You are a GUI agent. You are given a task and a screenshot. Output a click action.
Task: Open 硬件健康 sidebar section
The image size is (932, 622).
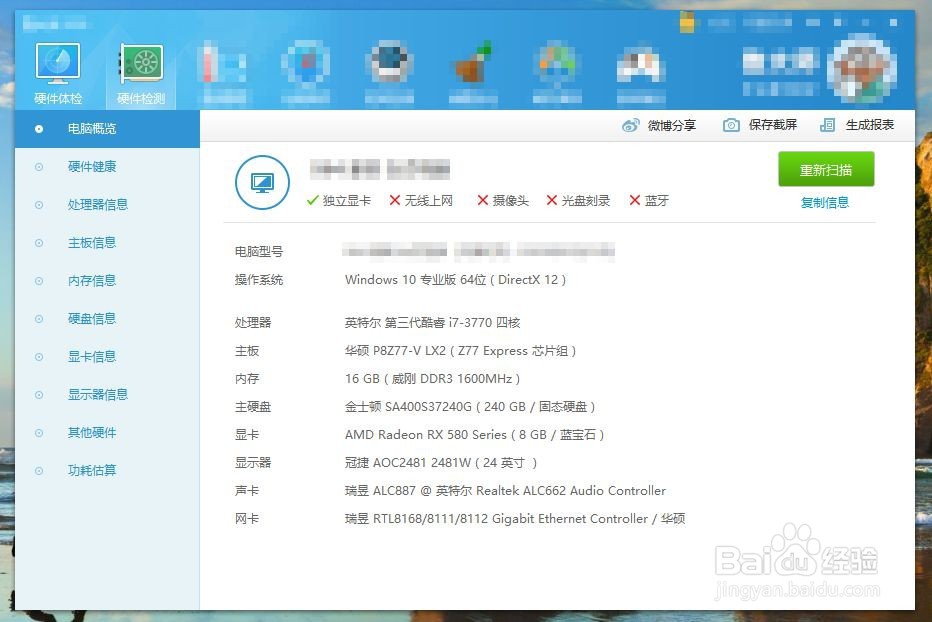click(107, 167)
